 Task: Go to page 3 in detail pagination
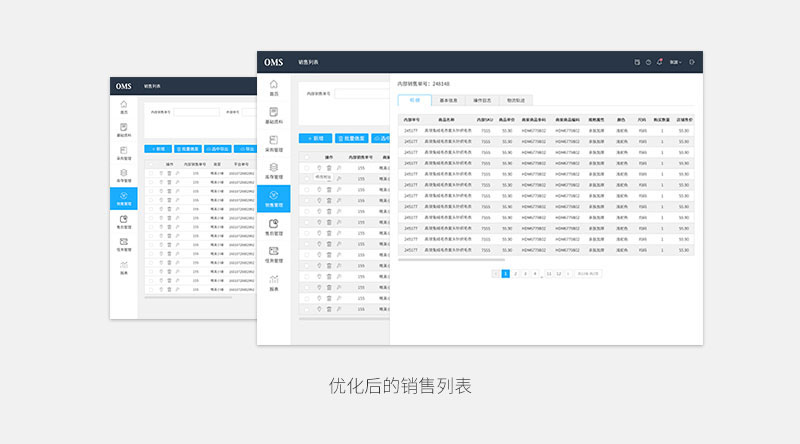click(x=525, y=274)
